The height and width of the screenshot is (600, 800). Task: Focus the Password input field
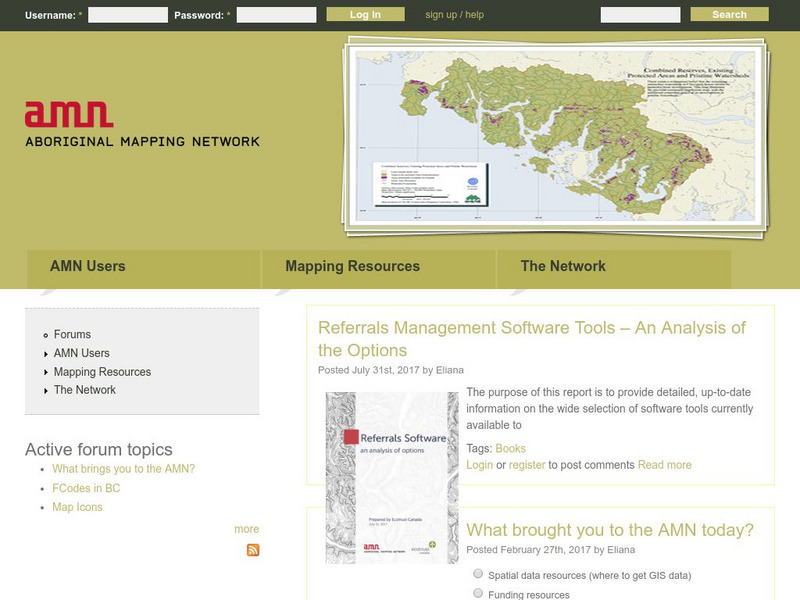276,15
